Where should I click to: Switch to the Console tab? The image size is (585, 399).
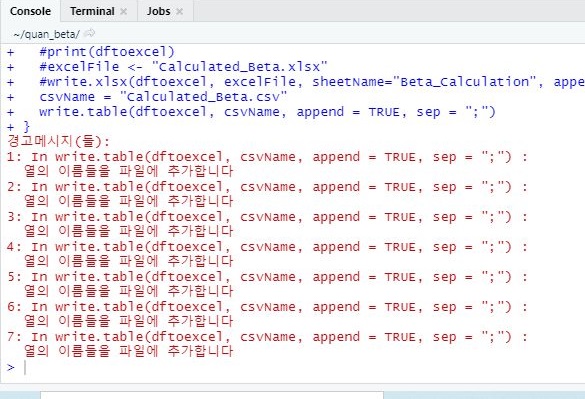coord(31,11)
